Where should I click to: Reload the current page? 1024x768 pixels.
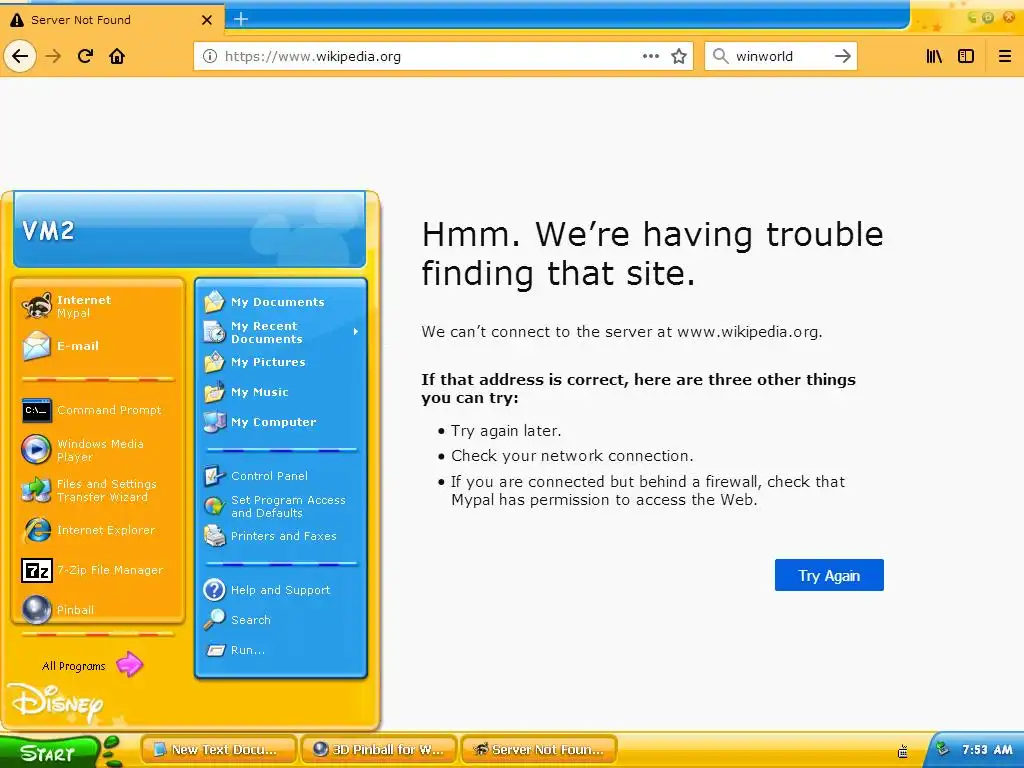(85, 56)
